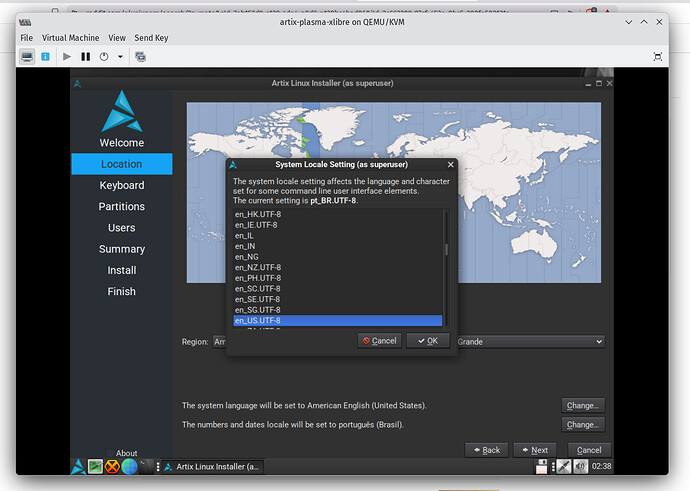690x491 pixels.
Task: Choose en_NZ.UTF-8 locale
Action: (338, 267)
